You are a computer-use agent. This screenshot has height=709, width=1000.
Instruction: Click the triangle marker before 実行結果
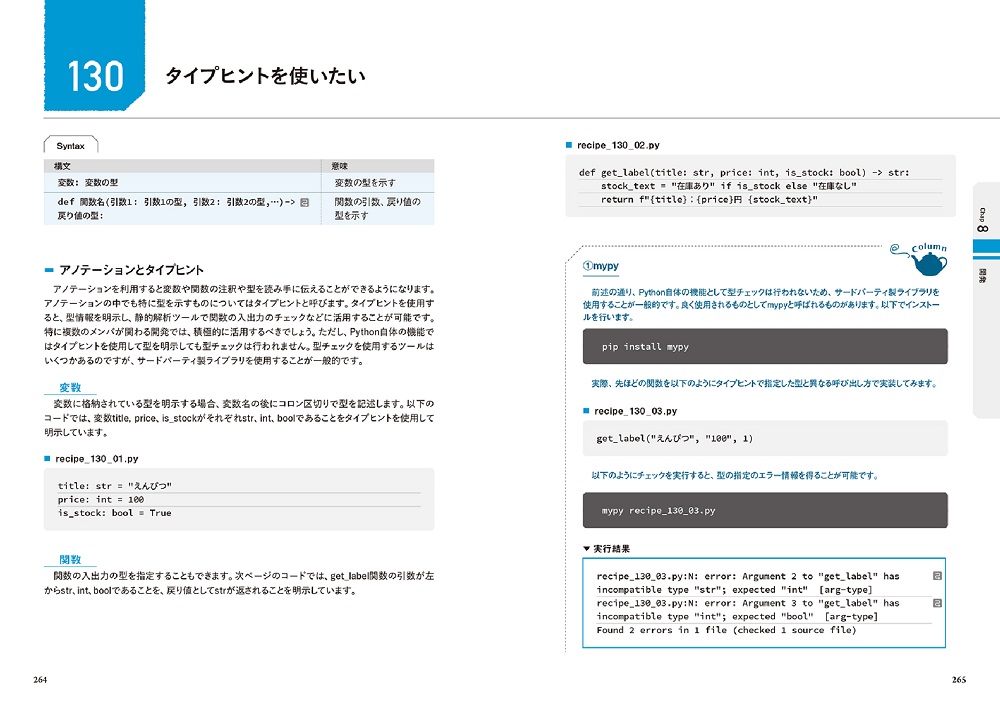587,548
